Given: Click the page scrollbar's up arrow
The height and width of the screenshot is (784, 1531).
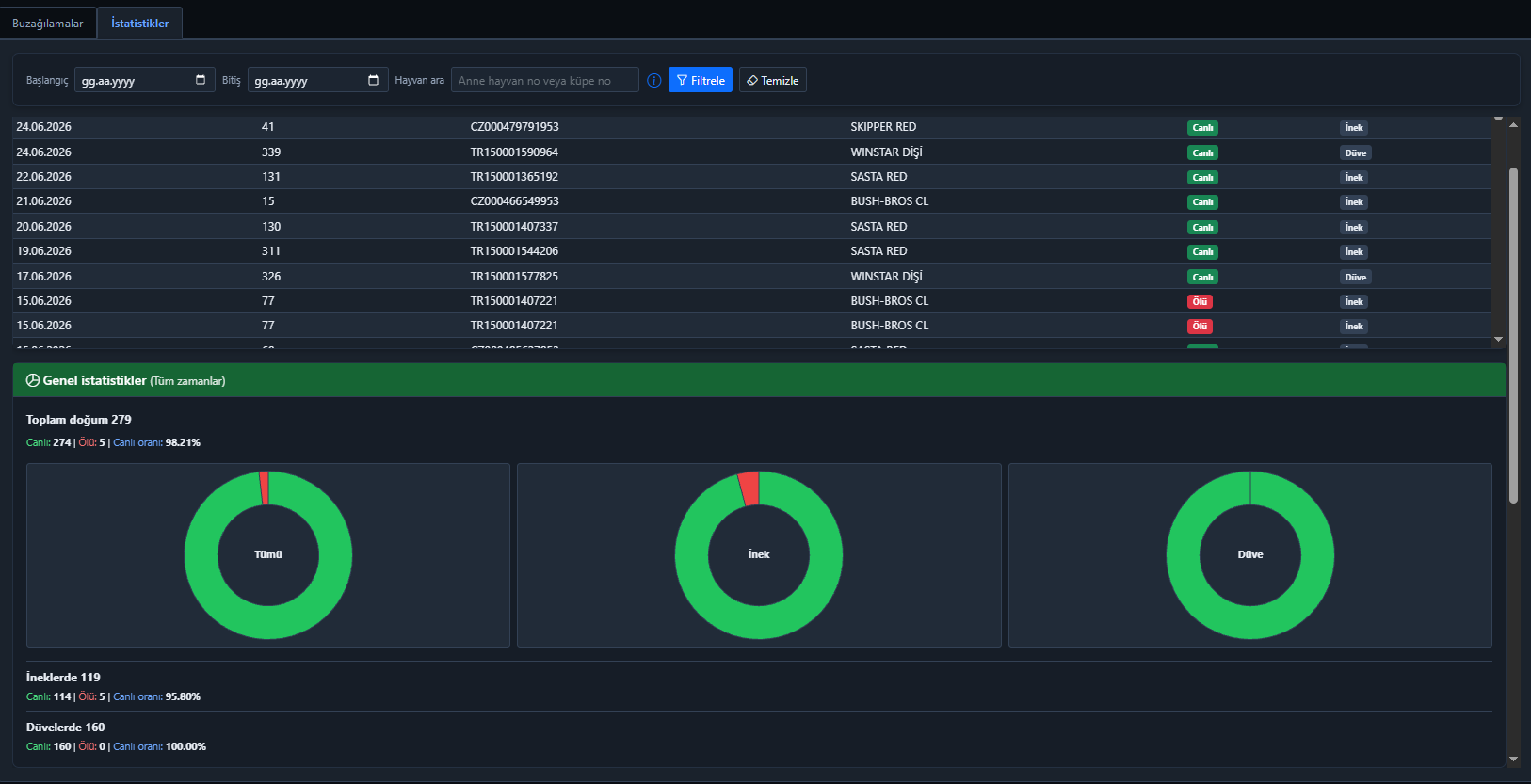Looking at the screenshot, I should pos(1513,124).
